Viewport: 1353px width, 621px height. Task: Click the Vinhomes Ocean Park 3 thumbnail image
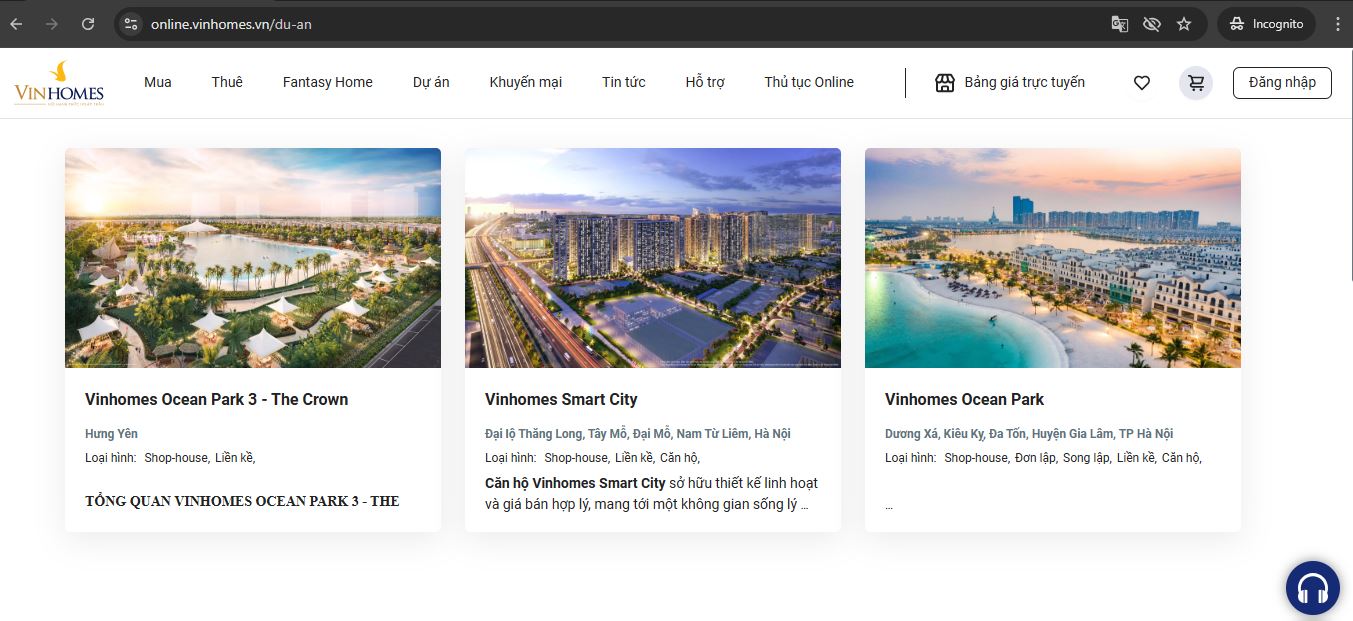(252, 257)
